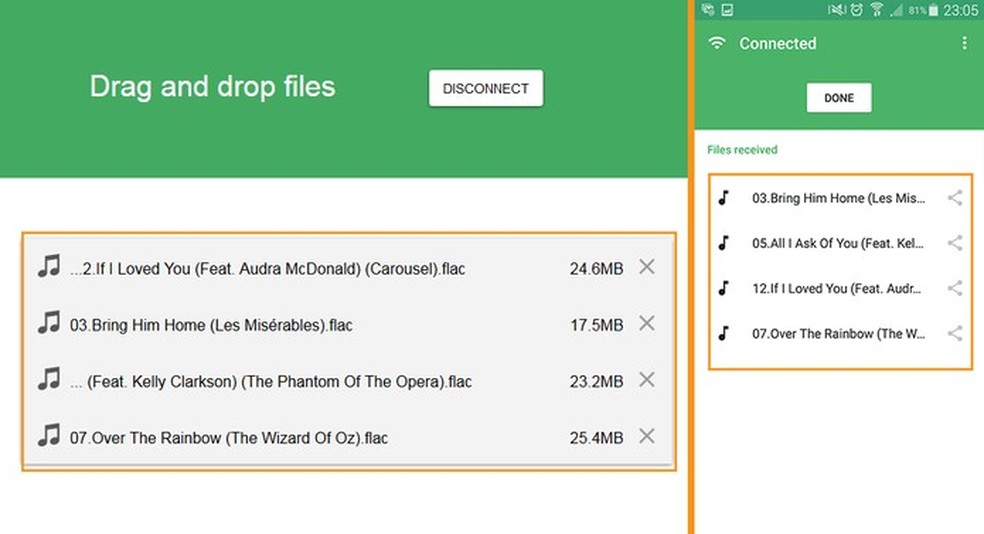984x534 pixels.
Task: Click the 23.2MB file size
Action: click(596, 382)
